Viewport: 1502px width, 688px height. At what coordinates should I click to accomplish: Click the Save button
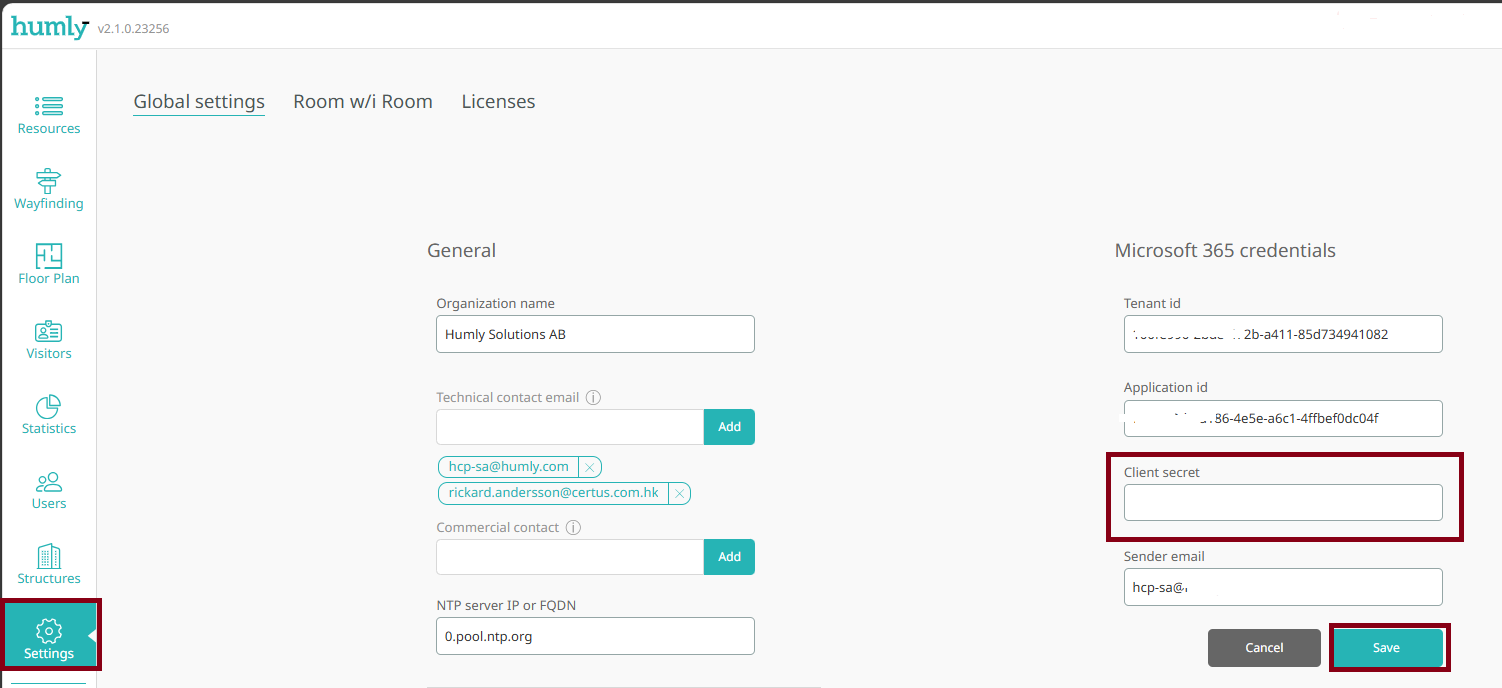1386,648
